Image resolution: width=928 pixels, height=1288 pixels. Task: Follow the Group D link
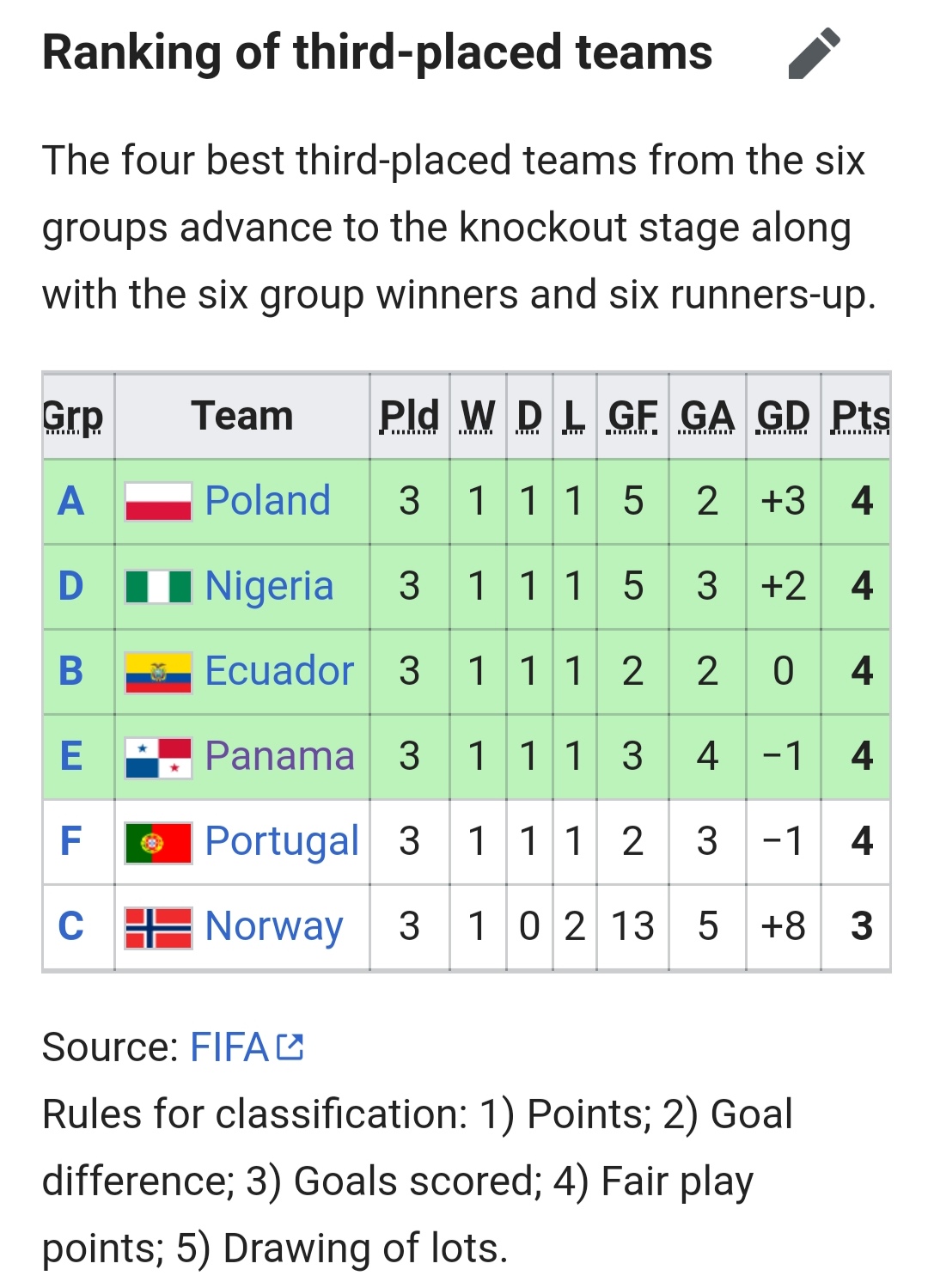(x=71, y=586)
